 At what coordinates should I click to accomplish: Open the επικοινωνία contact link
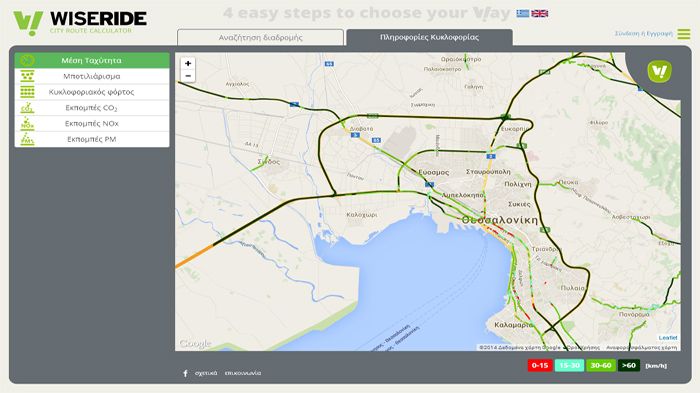pos(243,373)
